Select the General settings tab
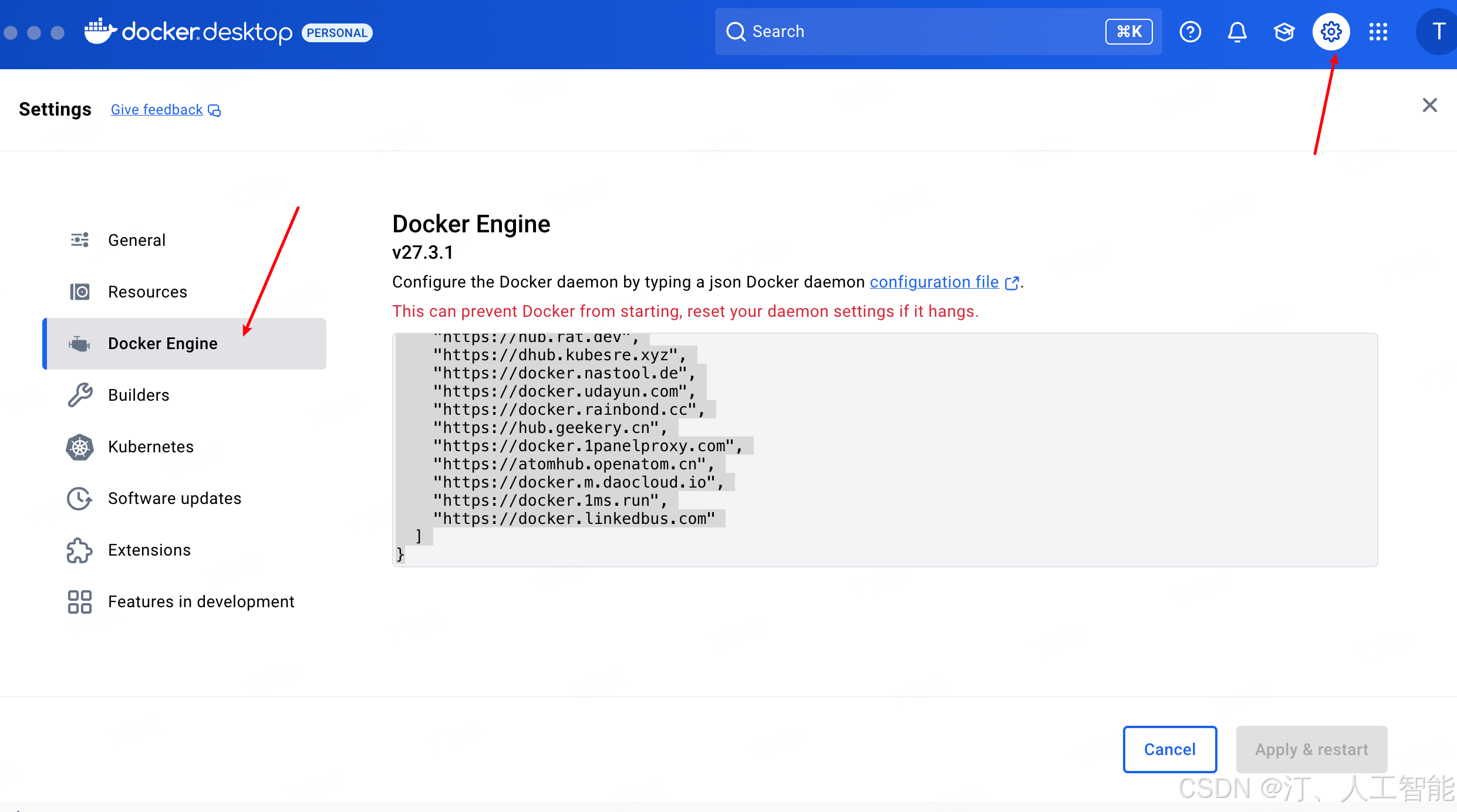Image resolution: width=1457 pixels, height=812 pixels. (136, 241)
